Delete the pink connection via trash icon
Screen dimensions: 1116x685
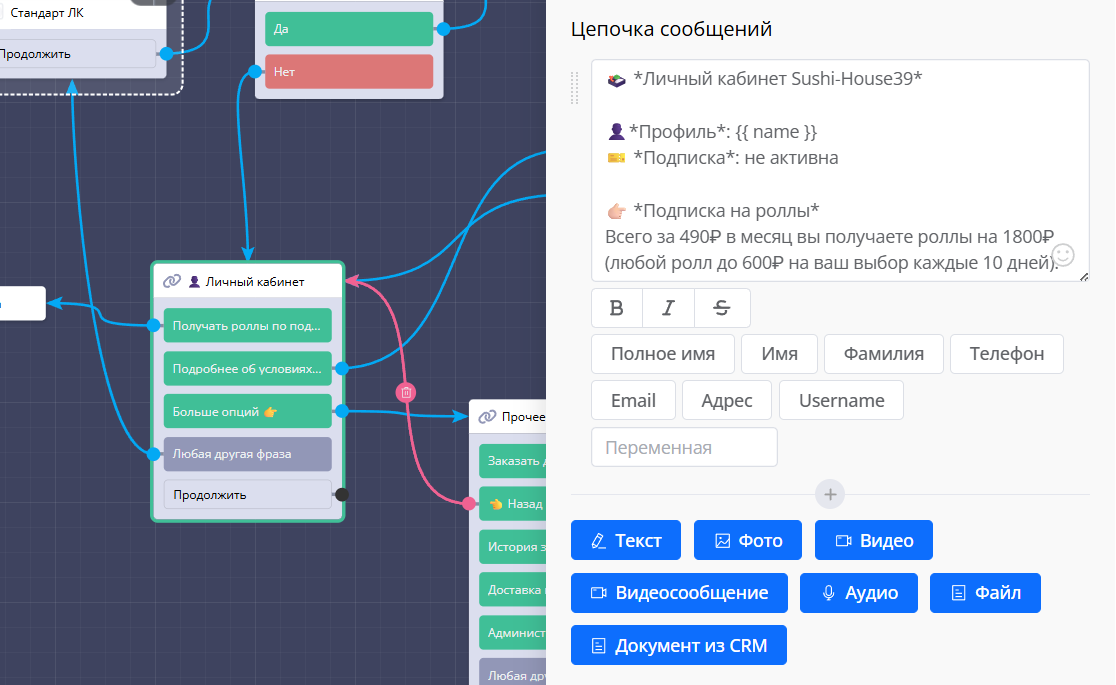[x=406, y=393]
